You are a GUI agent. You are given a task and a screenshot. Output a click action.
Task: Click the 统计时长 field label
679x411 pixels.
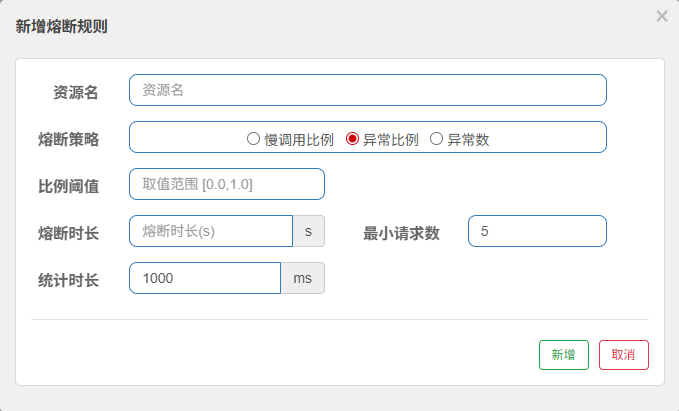pos(67,280)
